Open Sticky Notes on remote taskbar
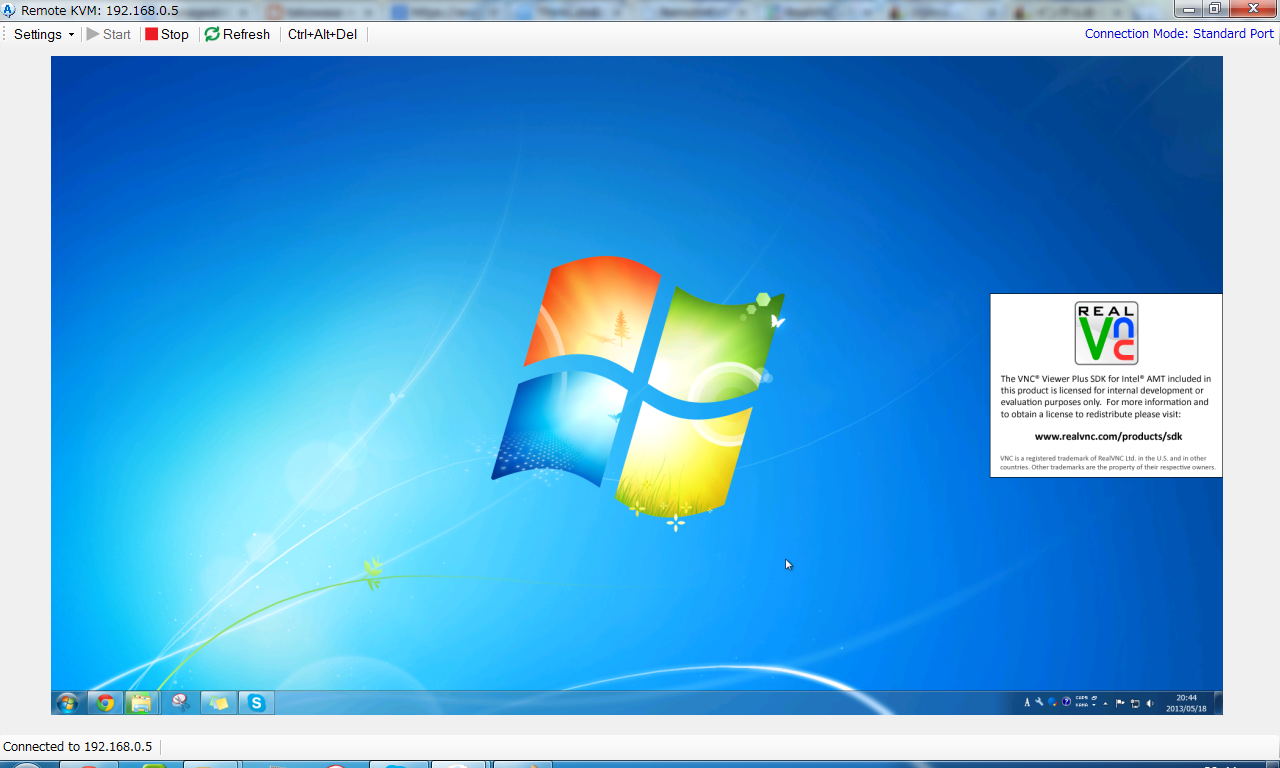 tap(219, 703)
